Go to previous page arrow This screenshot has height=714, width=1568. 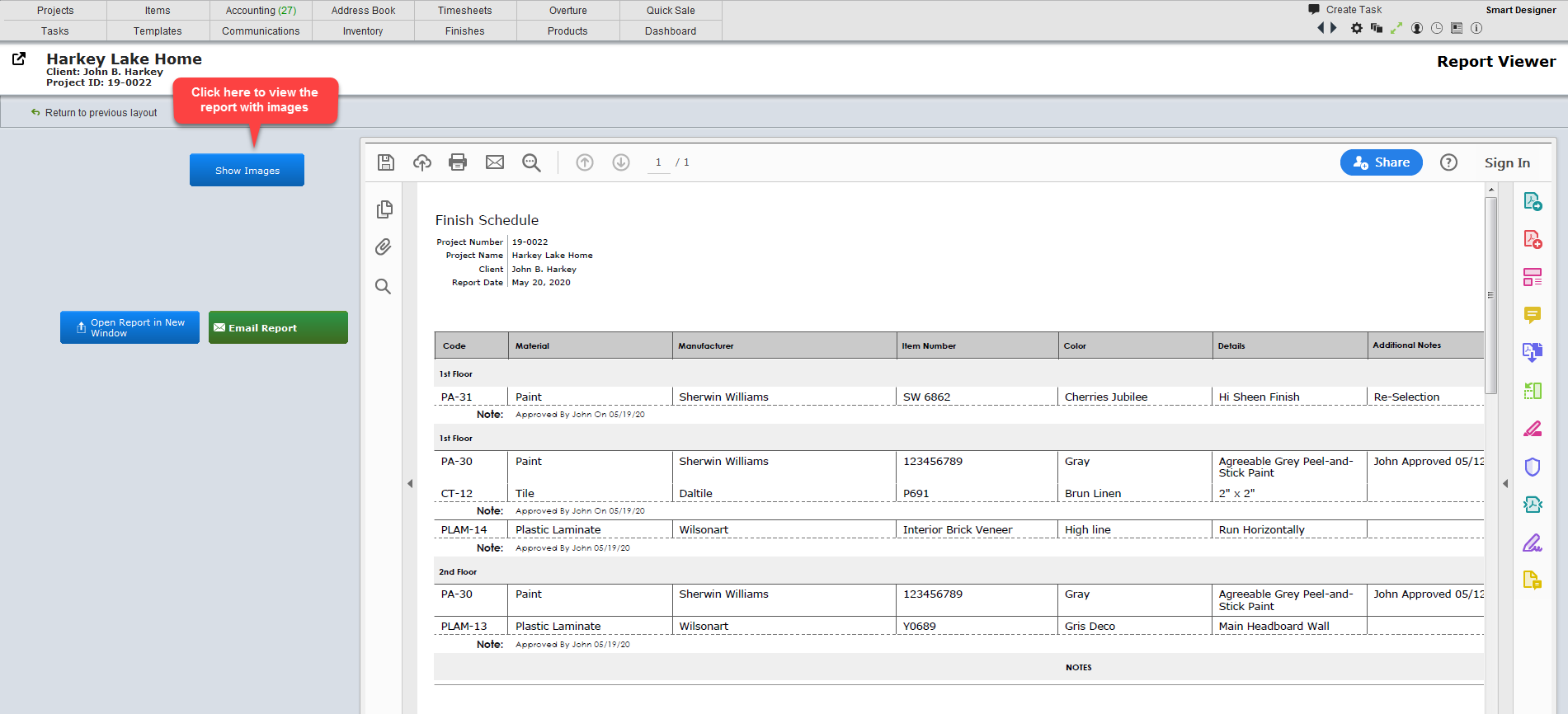coord(585,162)
